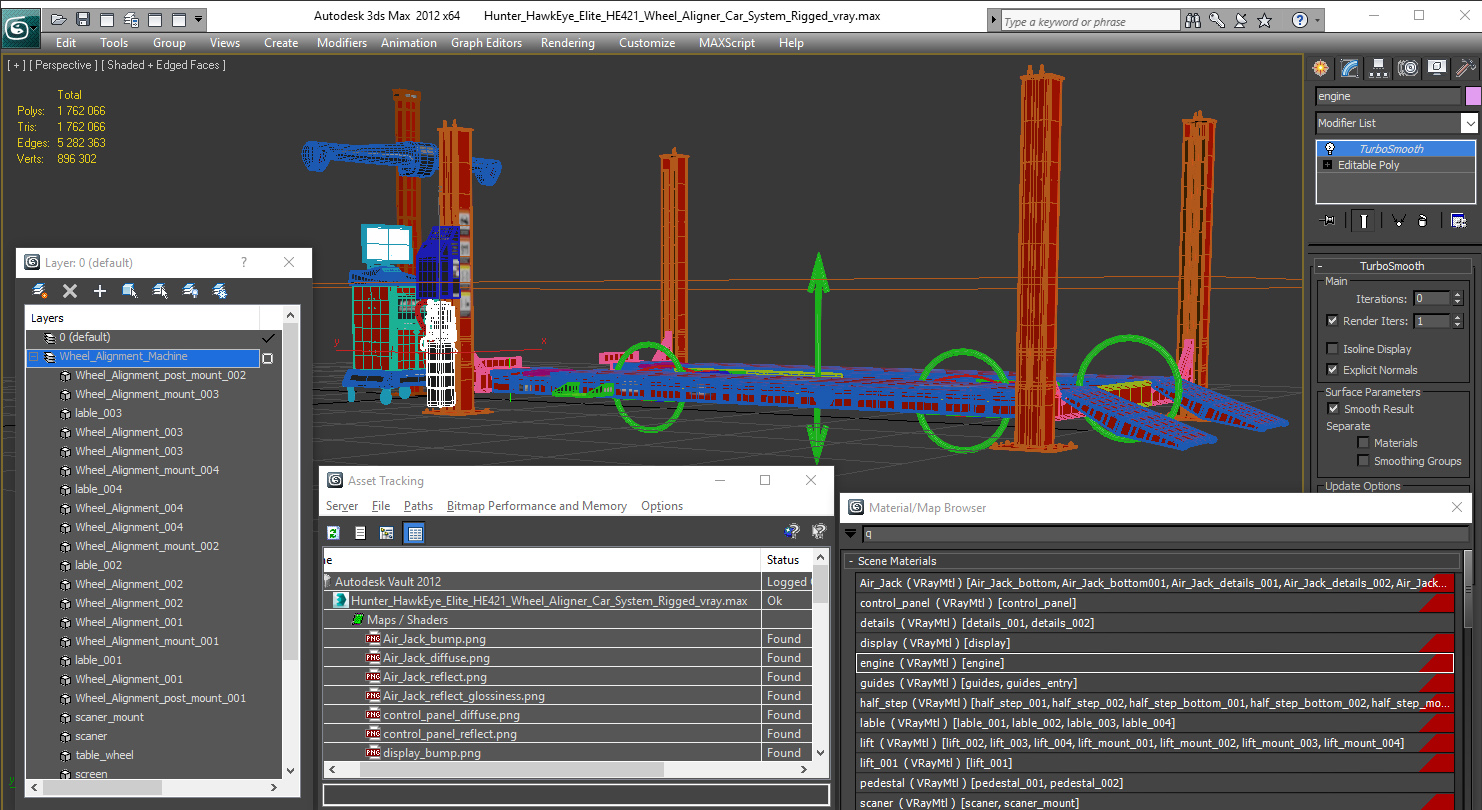The width and height of the screenshot is (1482, 810).
Task: Click the Pin Stack icon
Action: tap(1327, 220)
